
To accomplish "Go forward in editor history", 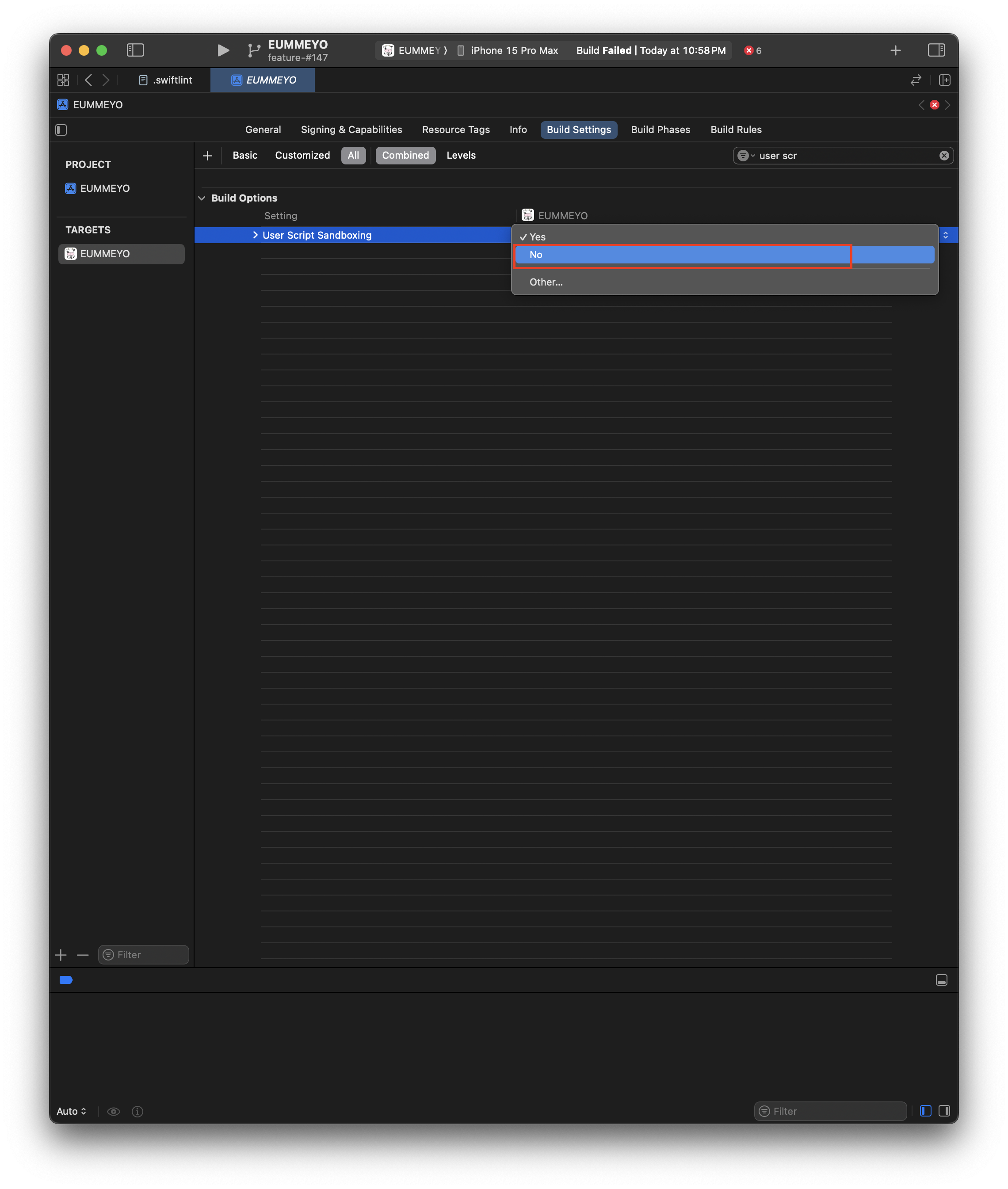I will 106,80.
